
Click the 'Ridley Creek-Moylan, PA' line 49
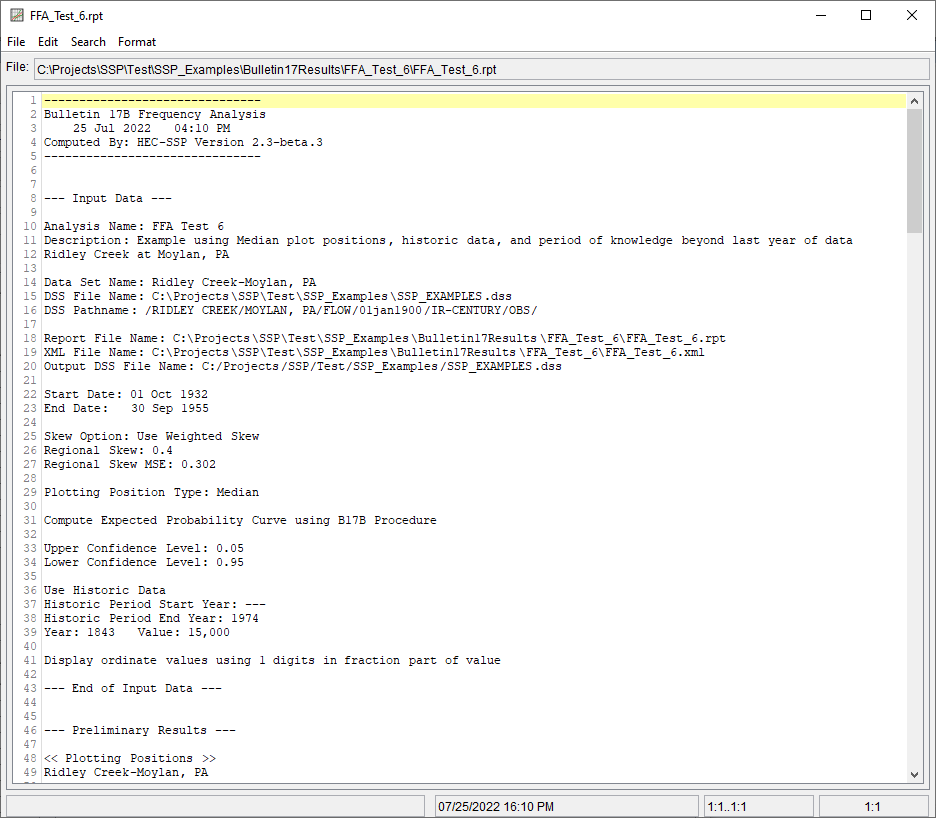126,772
